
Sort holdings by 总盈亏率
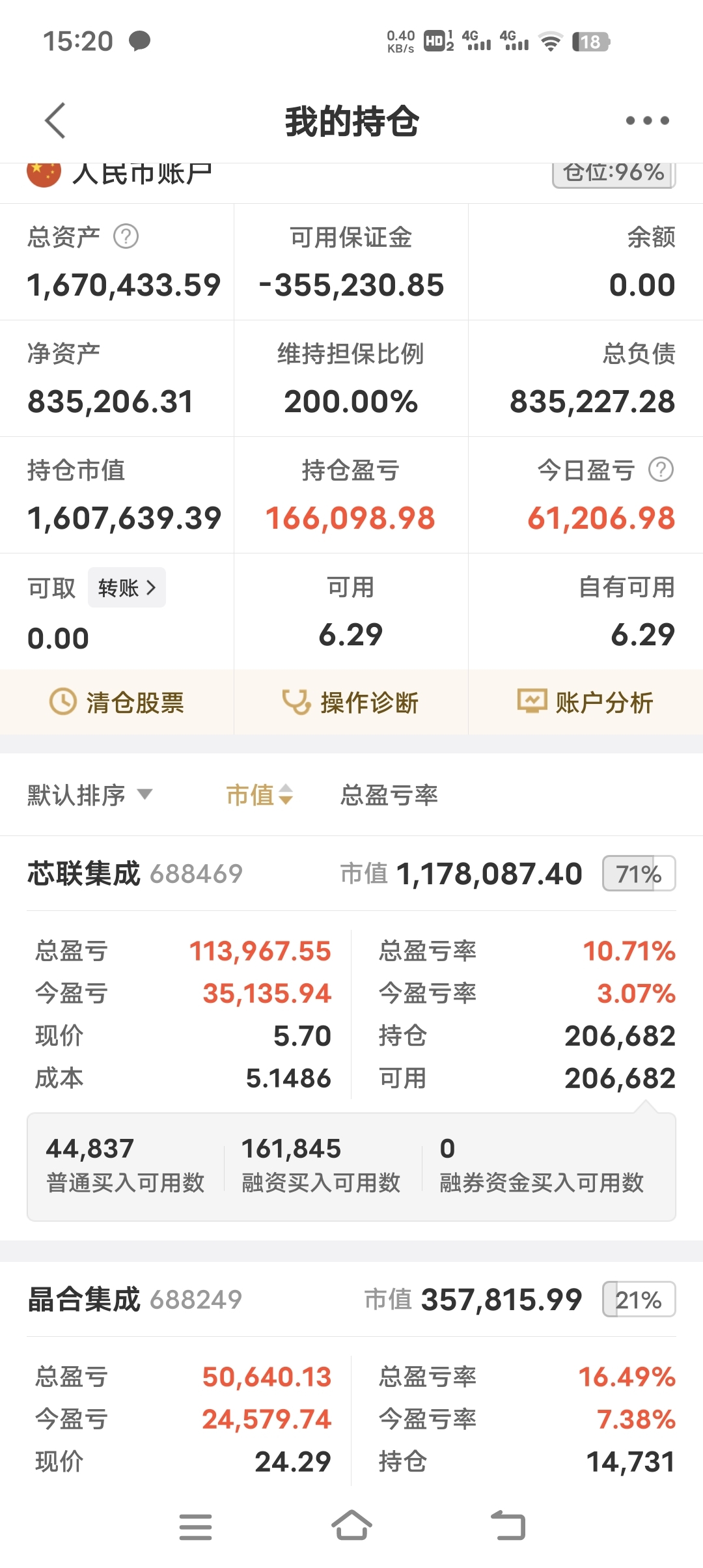(389, 795)
